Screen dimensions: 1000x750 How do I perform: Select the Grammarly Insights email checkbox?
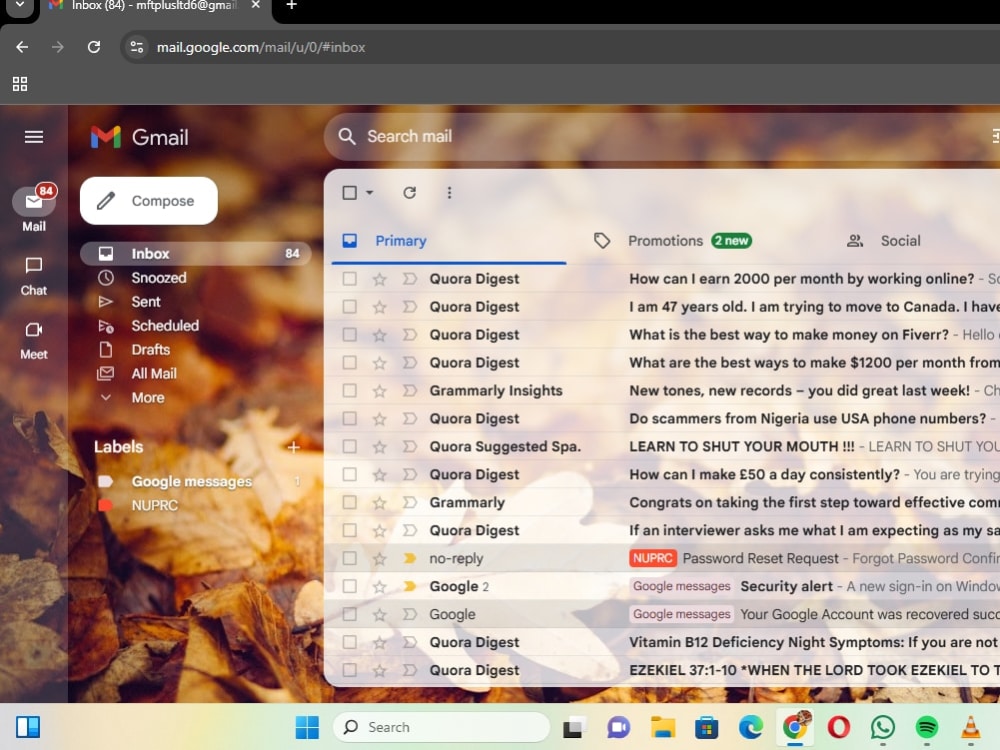(x=349, y=390)
